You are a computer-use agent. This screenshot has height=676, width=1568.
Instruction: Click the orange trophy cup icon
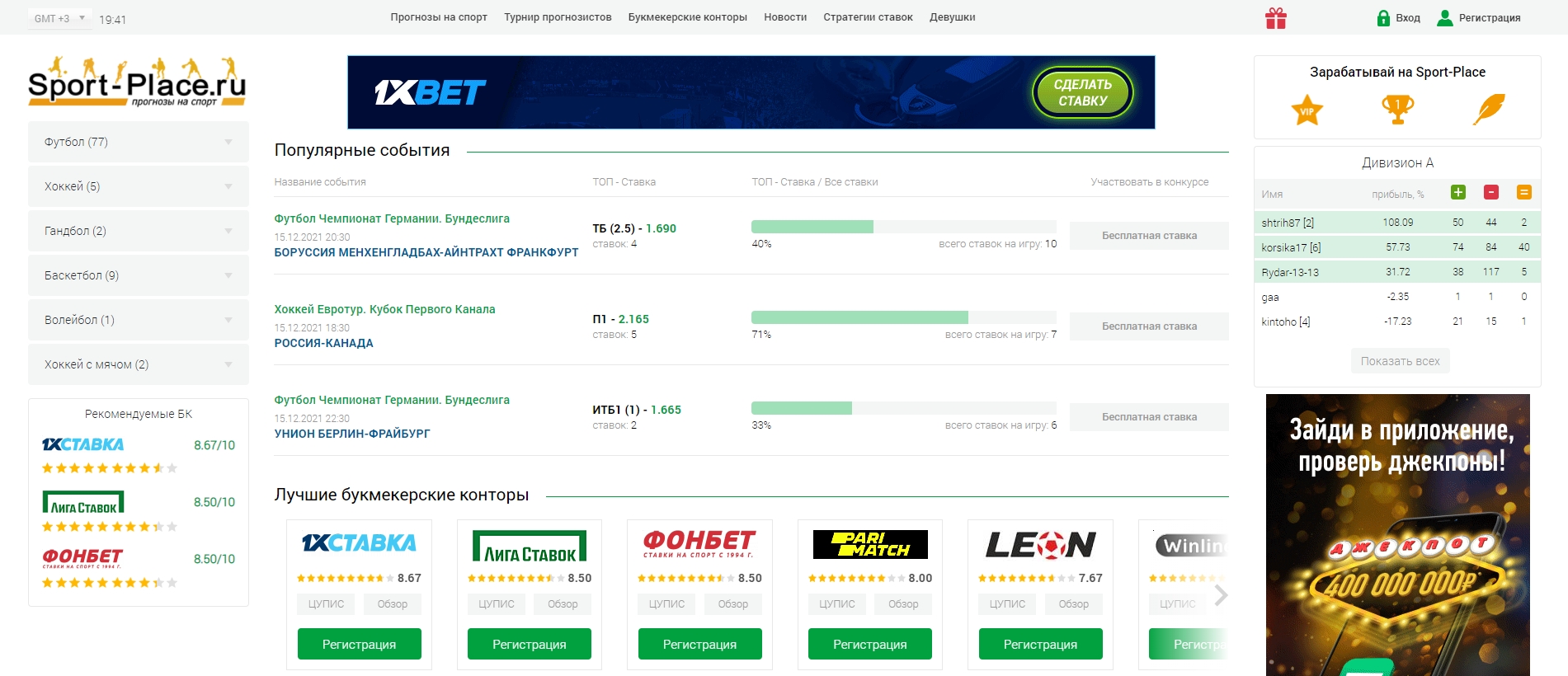click(1397, 110)
